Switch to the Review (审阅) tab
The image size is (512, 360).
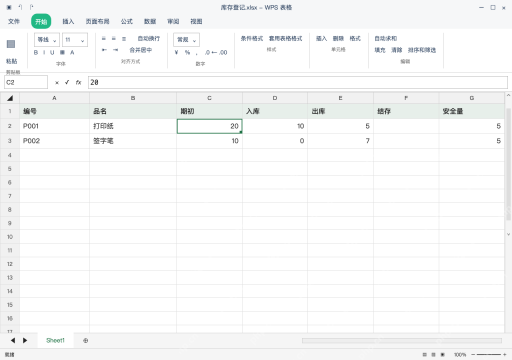click(x=173, y=21)
